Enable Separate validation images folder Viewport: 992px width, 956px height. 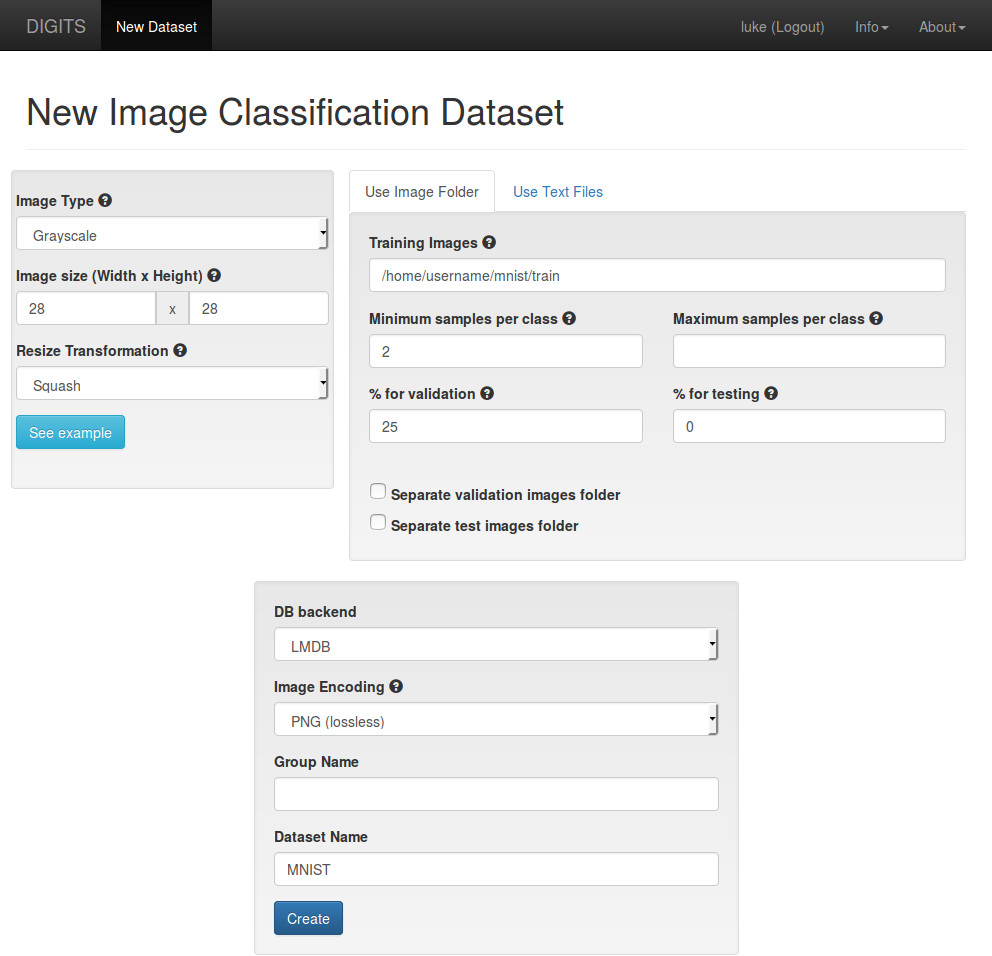[x=378, y=491]
